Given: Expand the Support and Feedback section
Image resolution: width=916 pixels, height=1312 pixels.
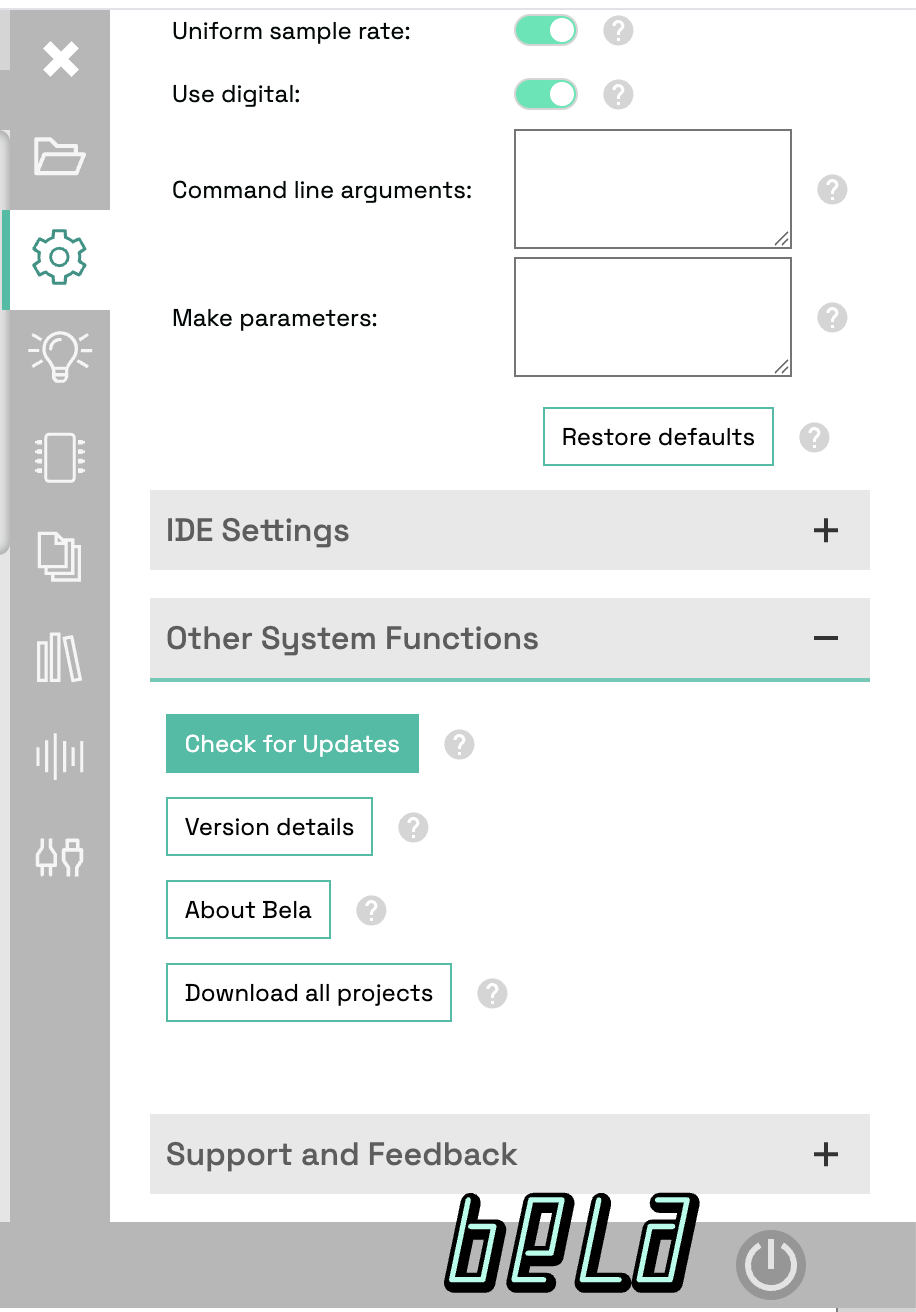Looking at the screenshot, I should pyautogui.click(x=825, y=1154).
